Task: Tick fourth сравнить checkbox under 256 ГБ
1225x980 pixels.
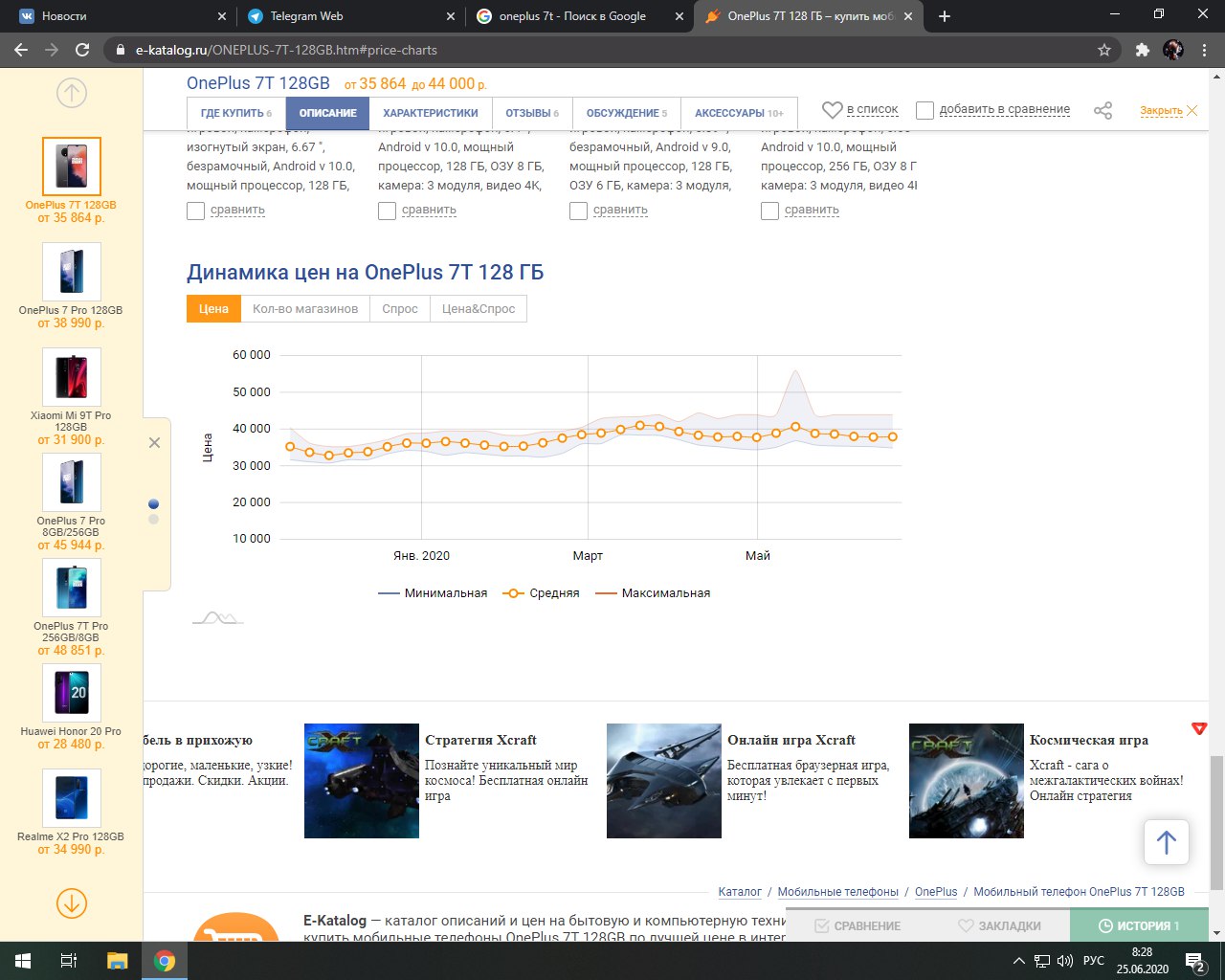Action: pyautogui.click(x=769, y=211)
